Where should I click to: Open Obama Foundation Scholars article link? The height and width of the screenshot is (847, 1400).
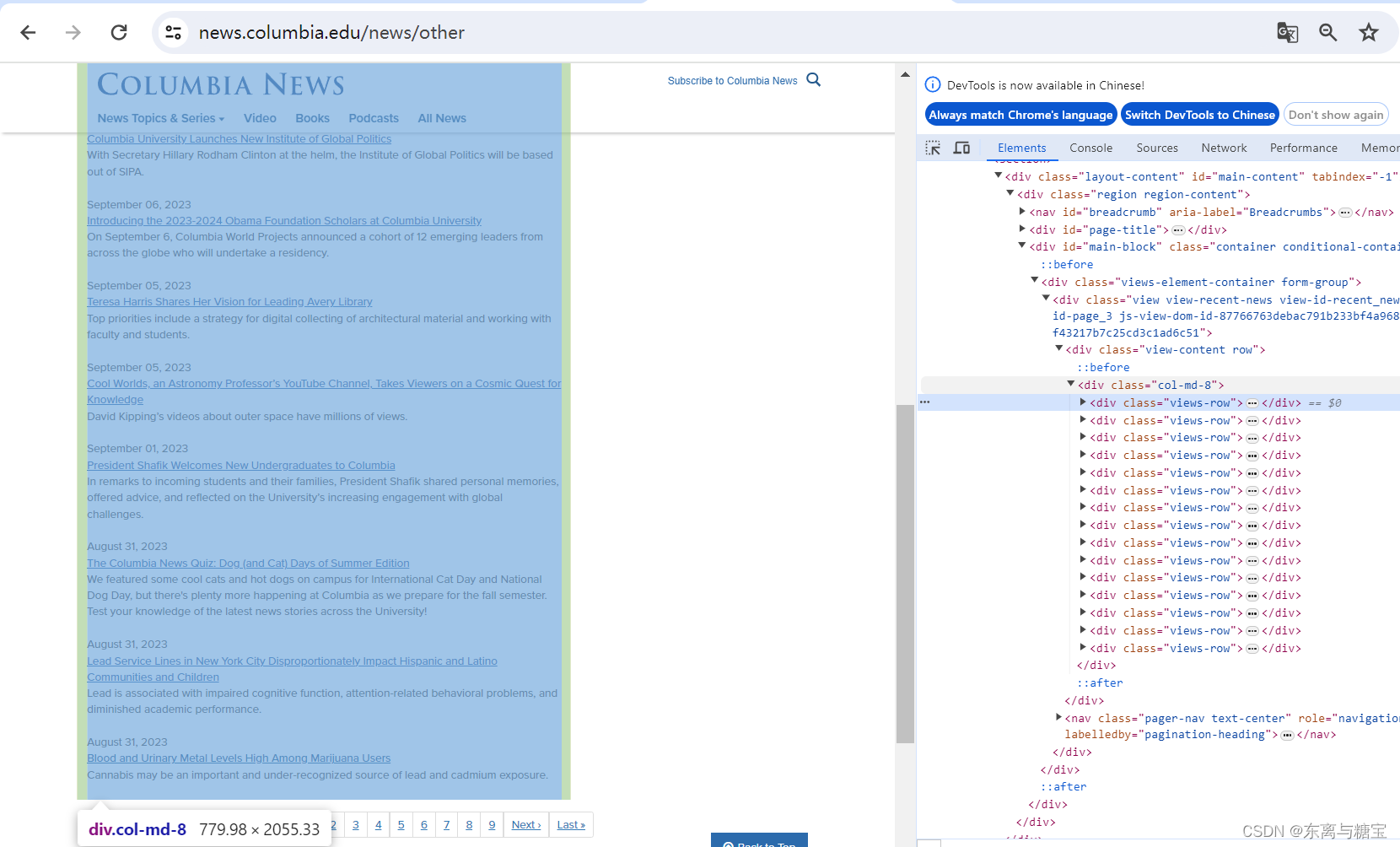coord(284,221)
